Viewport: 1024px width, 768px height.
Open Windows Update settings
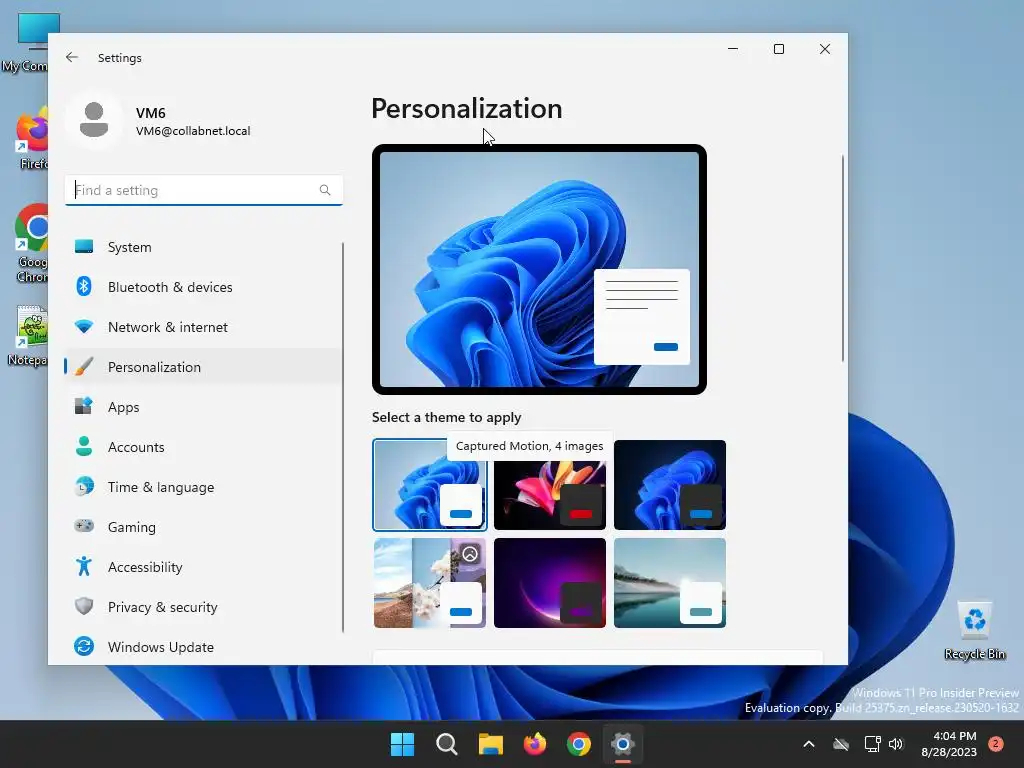pyautogui.click(x=203, y=647)
